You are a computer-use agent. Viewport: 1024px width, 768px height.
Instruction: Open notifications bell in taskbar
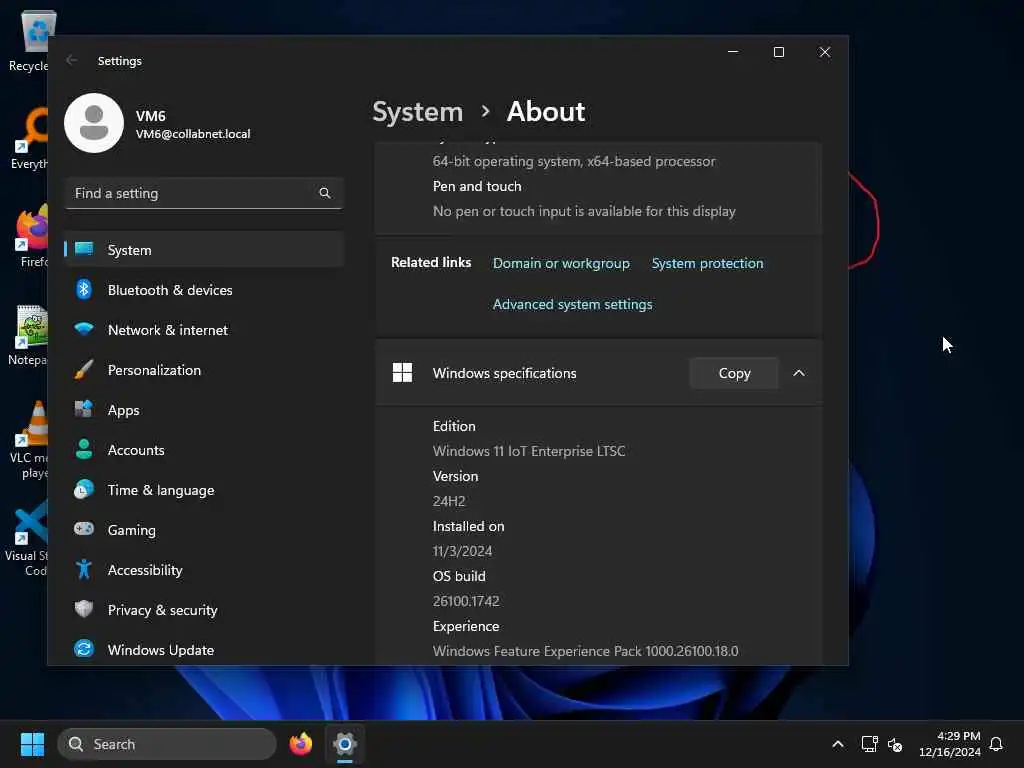pos(996,744)
